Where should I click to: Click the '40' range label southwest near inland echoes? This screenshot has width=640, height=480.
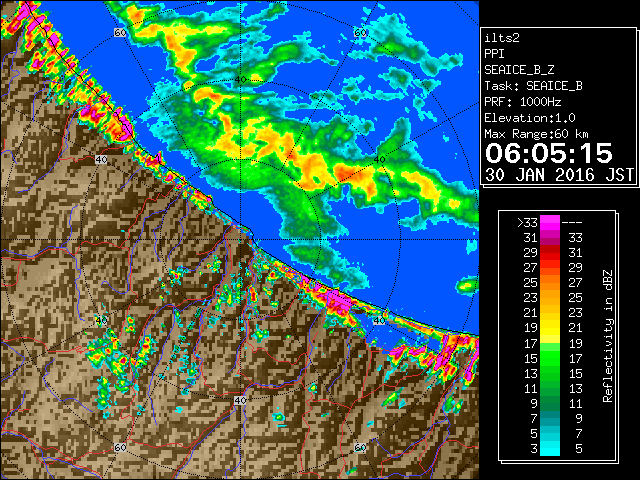tap(101, 320)
